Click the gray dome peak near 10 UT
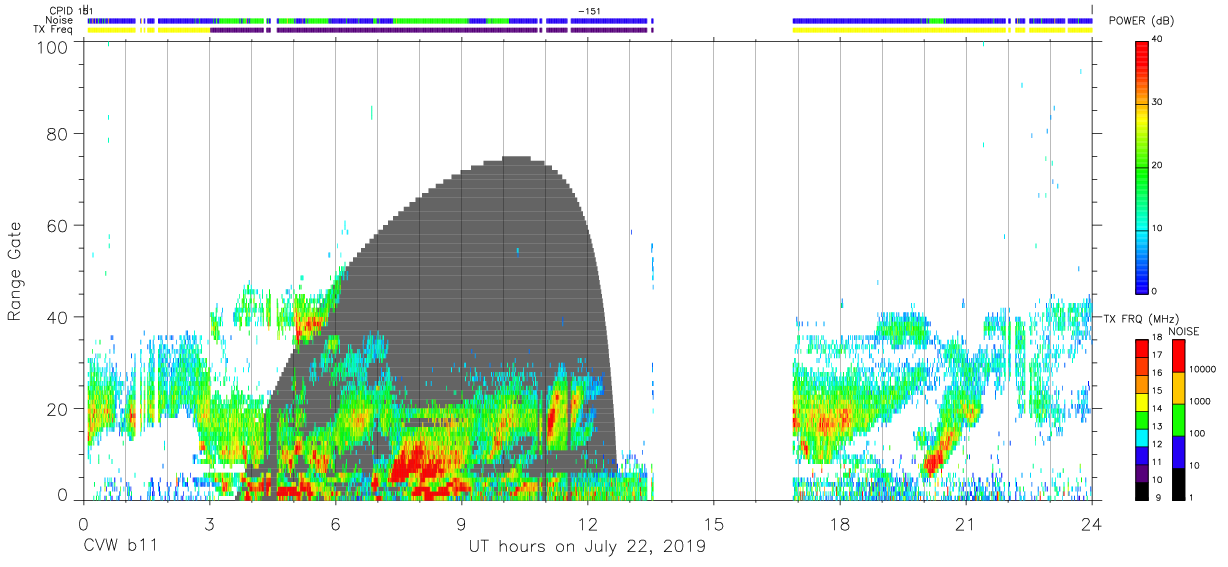 [516, 160]
